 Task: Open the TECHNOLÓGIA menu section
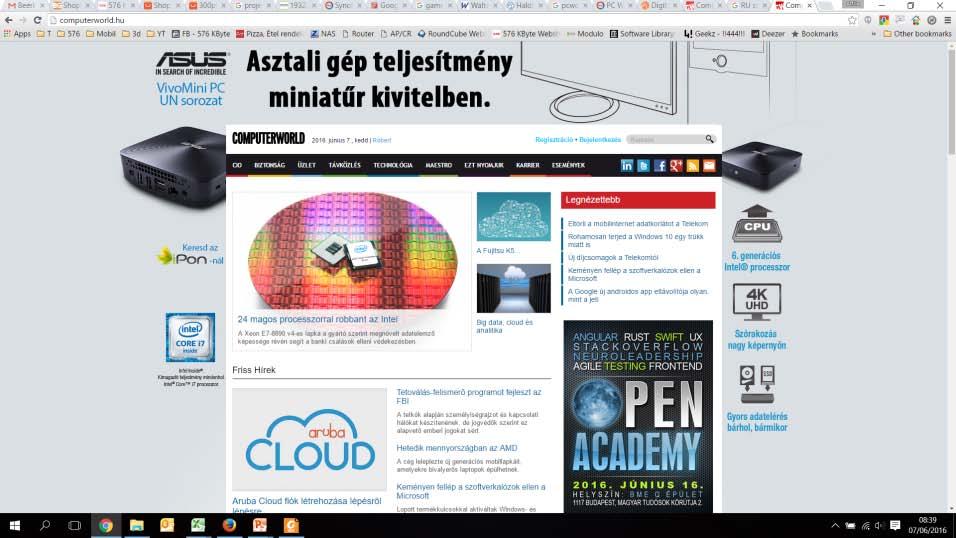pos(393,165)
